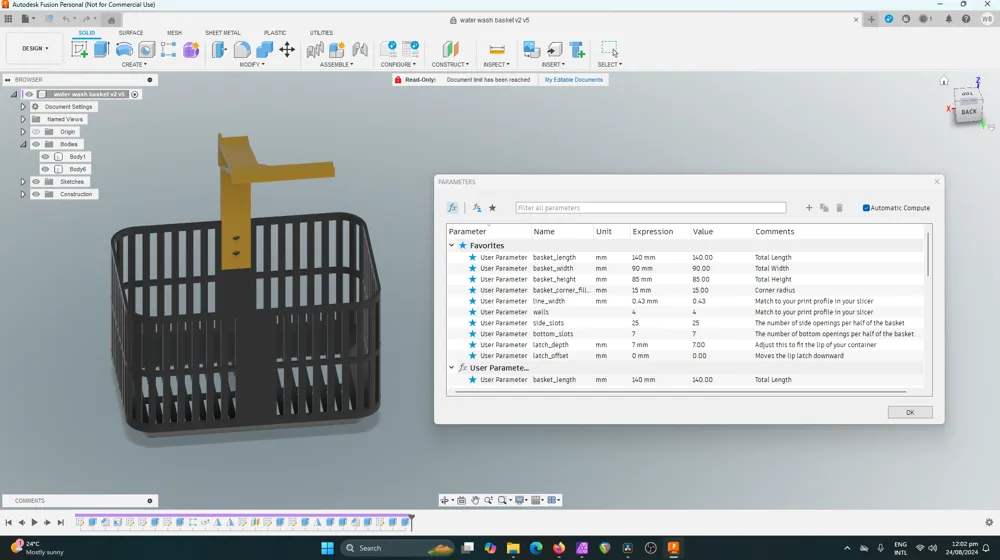Select the Press Pull tool
This screenshot has width=1000, height=560.
(219, 49)
